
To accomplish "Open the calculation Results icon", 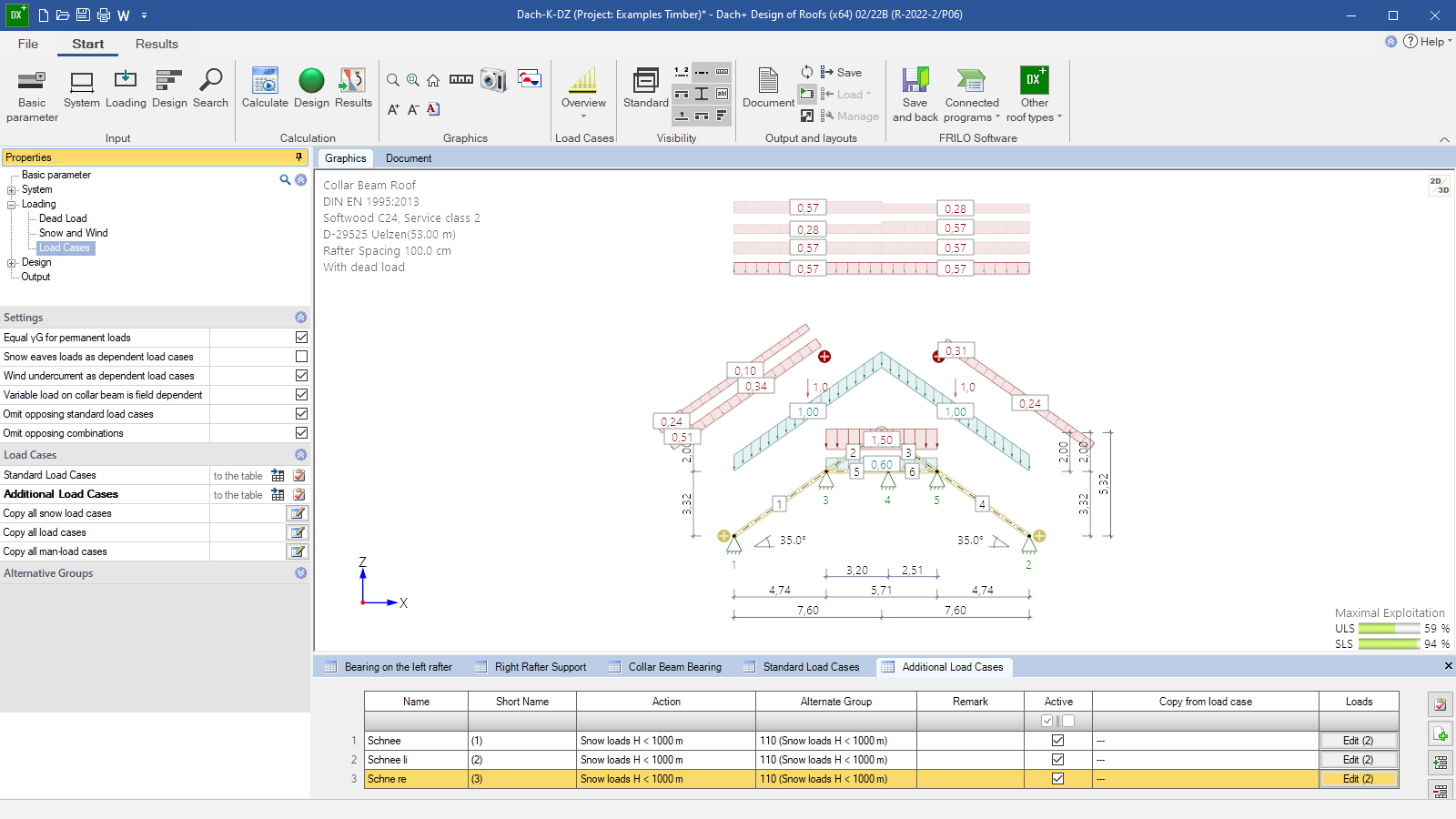I will [353, 88].
